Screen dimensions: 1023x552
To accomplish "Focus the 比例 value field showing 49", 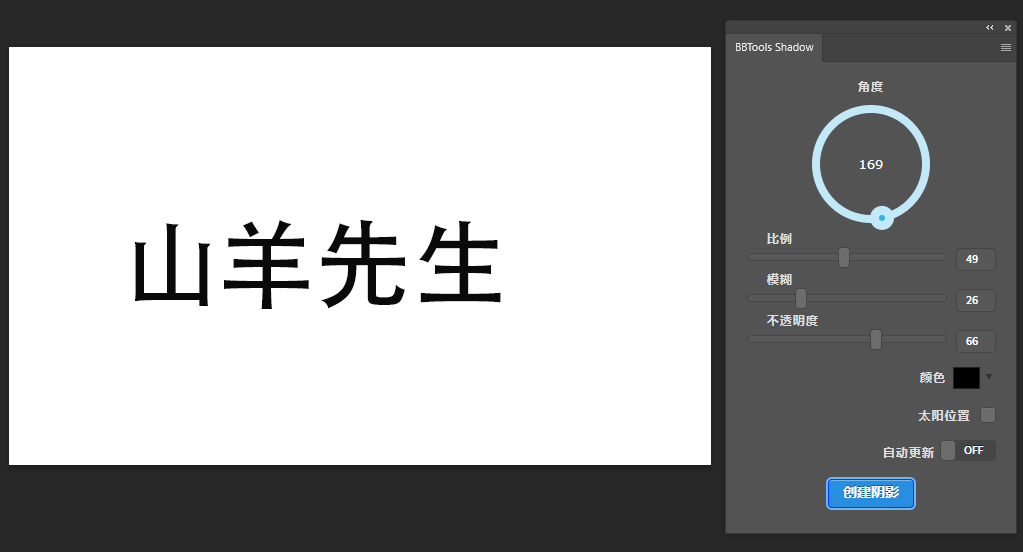I will 975,259.
